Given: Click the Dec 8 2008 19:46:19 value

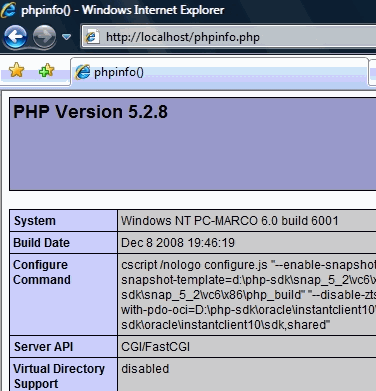Looking at the screenshot, I should coord(178,243).
